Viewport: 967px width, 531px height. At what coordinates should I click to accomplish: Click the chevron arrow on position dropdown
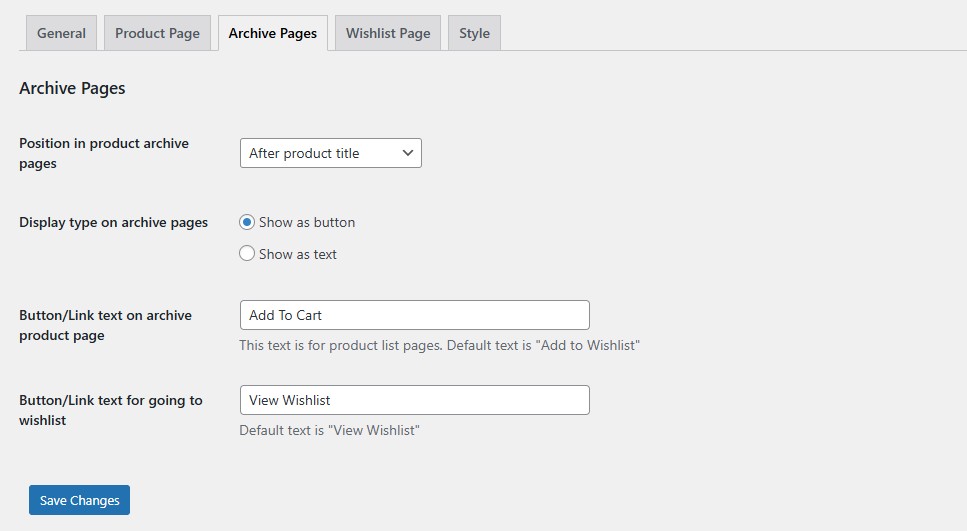(407, 153)
